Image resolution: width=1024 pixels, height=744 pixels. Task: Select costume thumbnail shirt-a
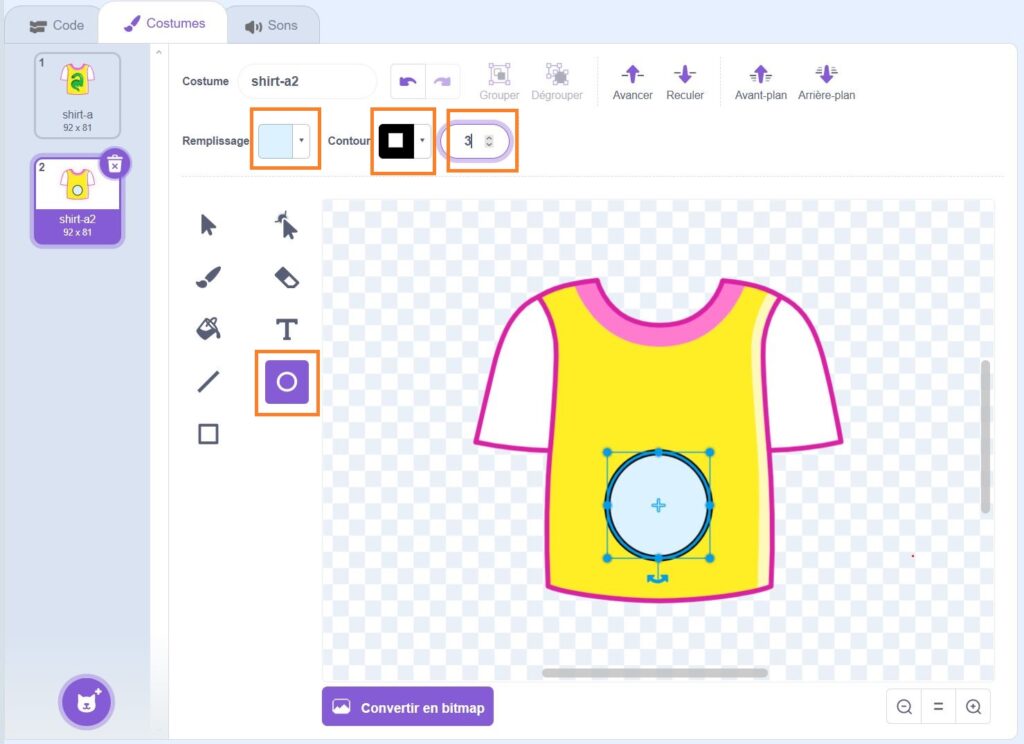tap(77, 95)
